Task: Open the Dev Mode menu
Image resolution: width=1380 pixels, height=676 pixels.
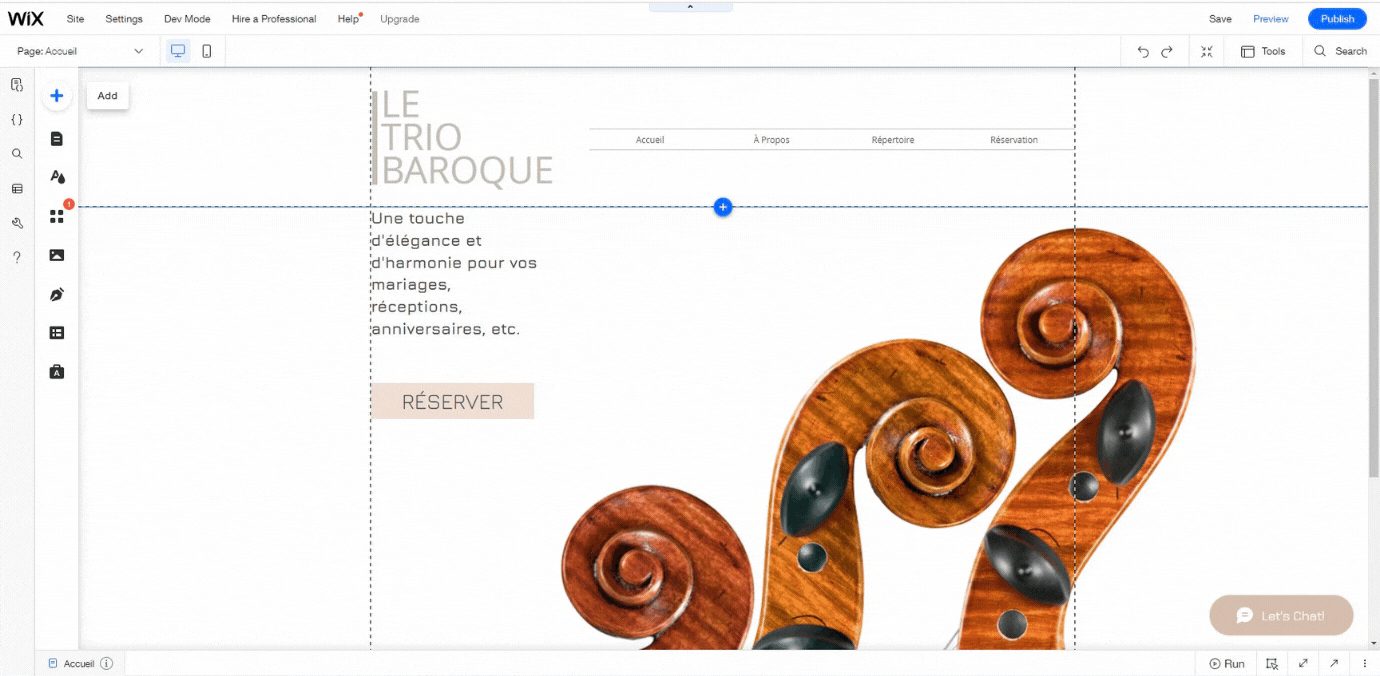Action: point(187,19)
